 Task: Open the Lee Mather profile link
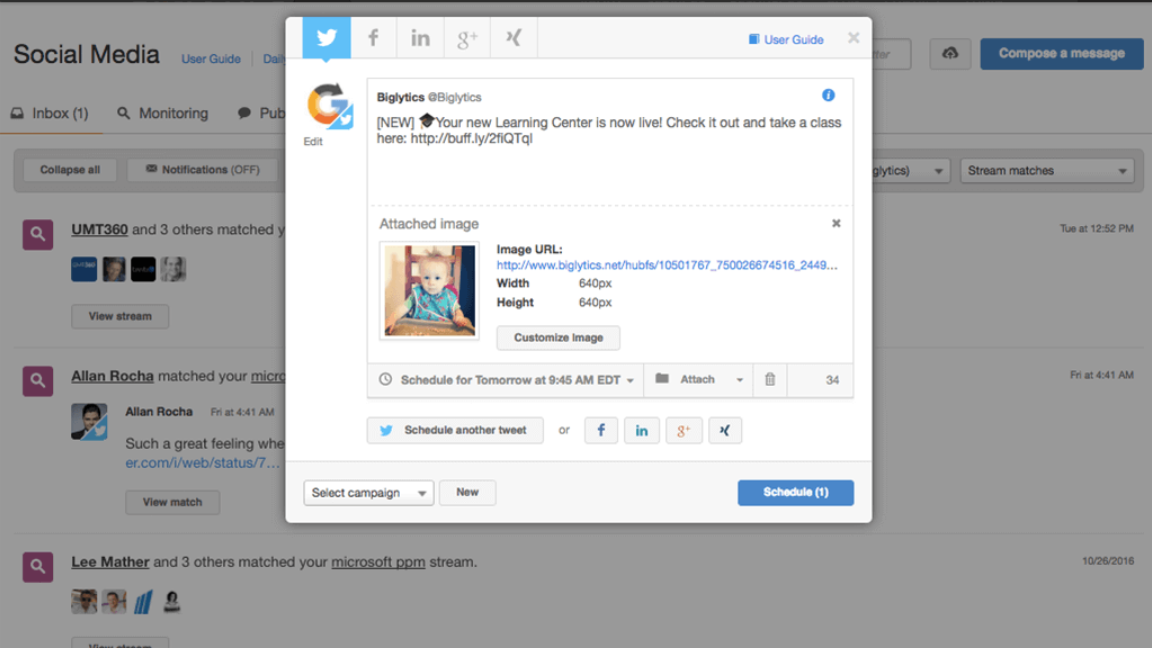click(x=110, y=562)
